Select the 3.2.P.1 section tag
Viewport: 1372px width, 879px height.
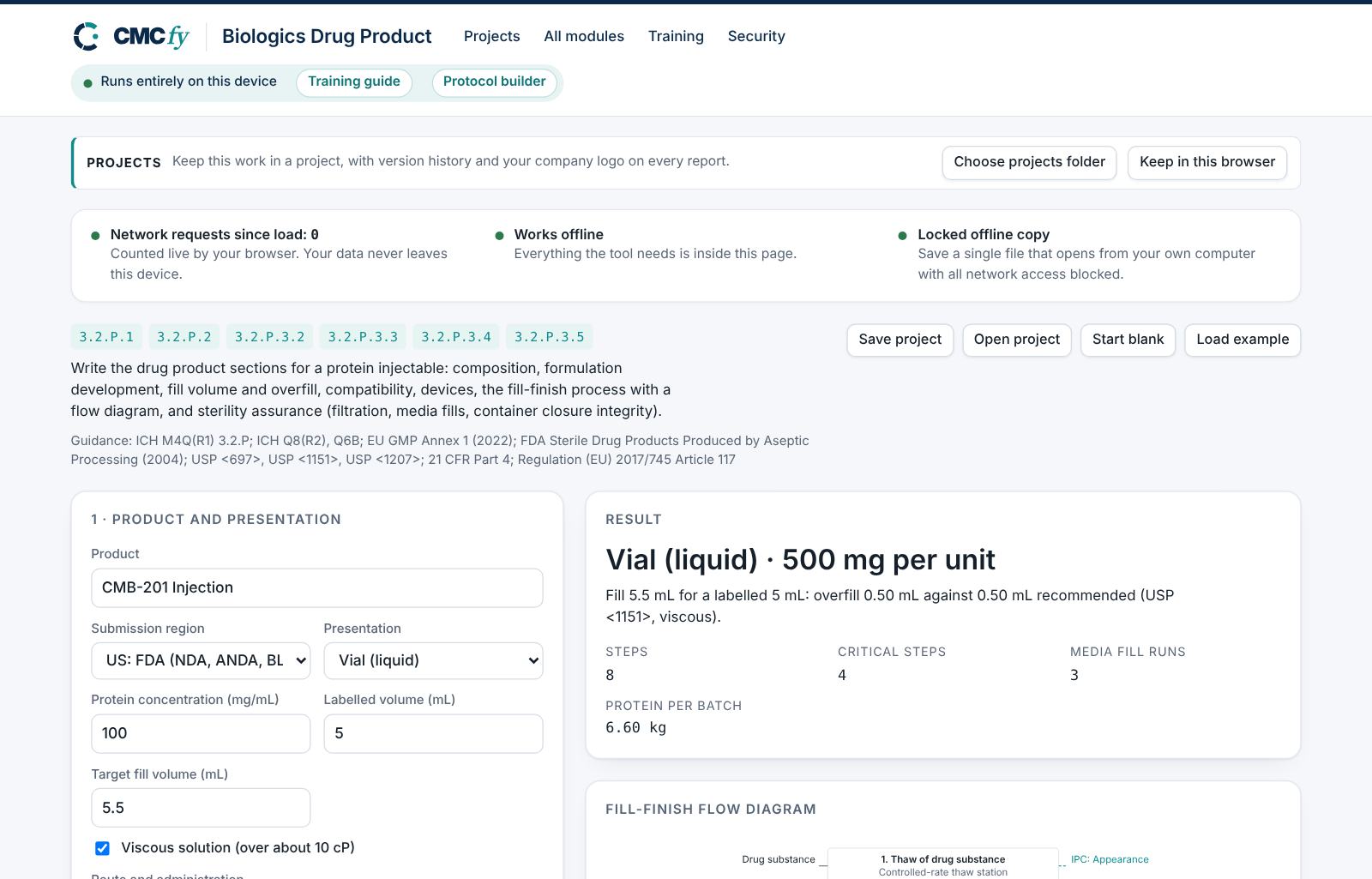pyautogui.click(x=107, y=337)
